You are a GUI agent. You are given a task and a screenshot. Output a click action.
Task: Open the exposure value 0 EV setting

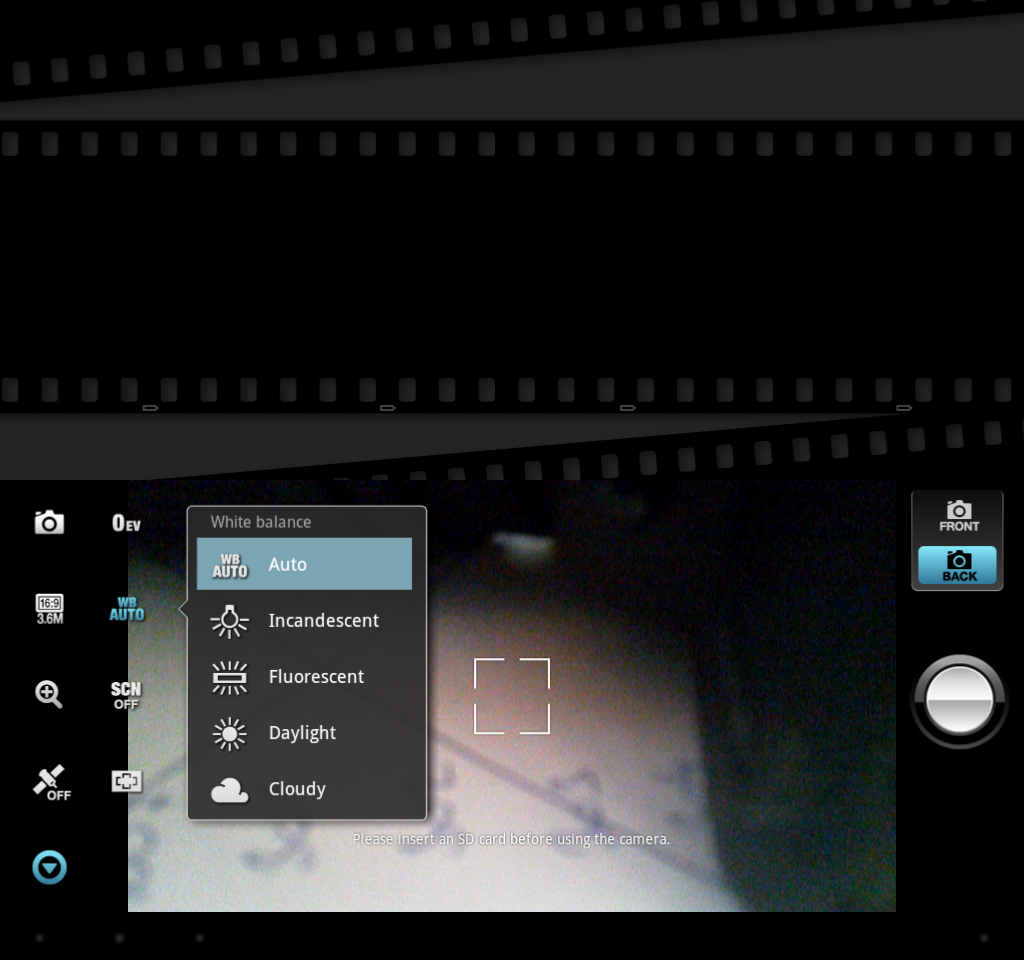pos(125,521)
